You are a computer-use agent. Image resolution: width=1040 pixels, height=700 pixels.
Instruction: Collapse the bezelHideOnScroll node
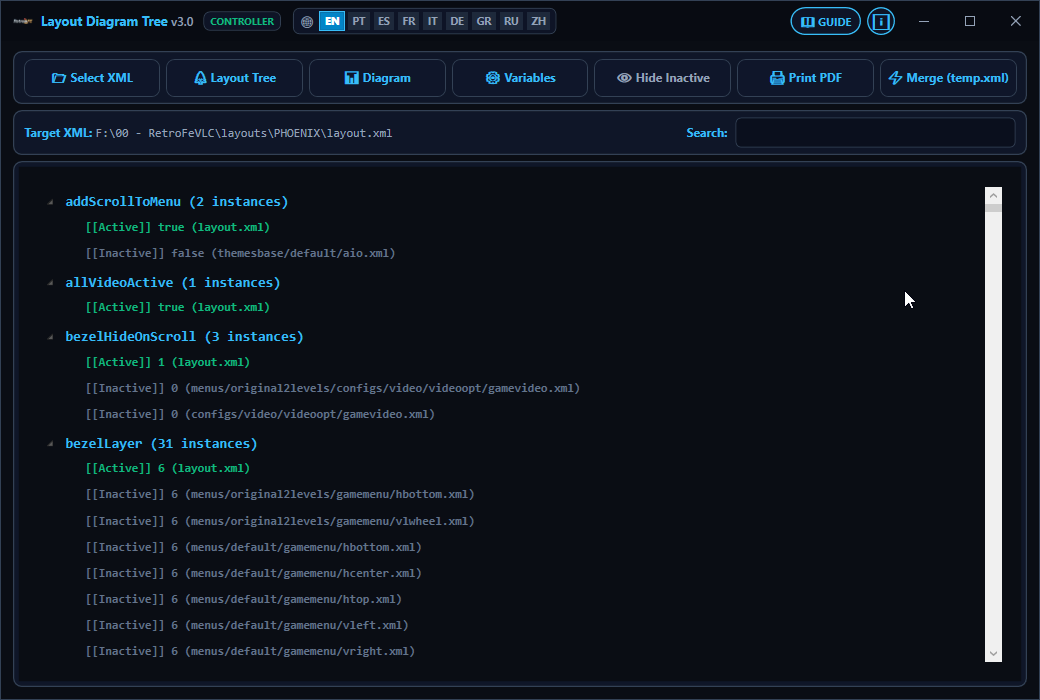(50, 337)
